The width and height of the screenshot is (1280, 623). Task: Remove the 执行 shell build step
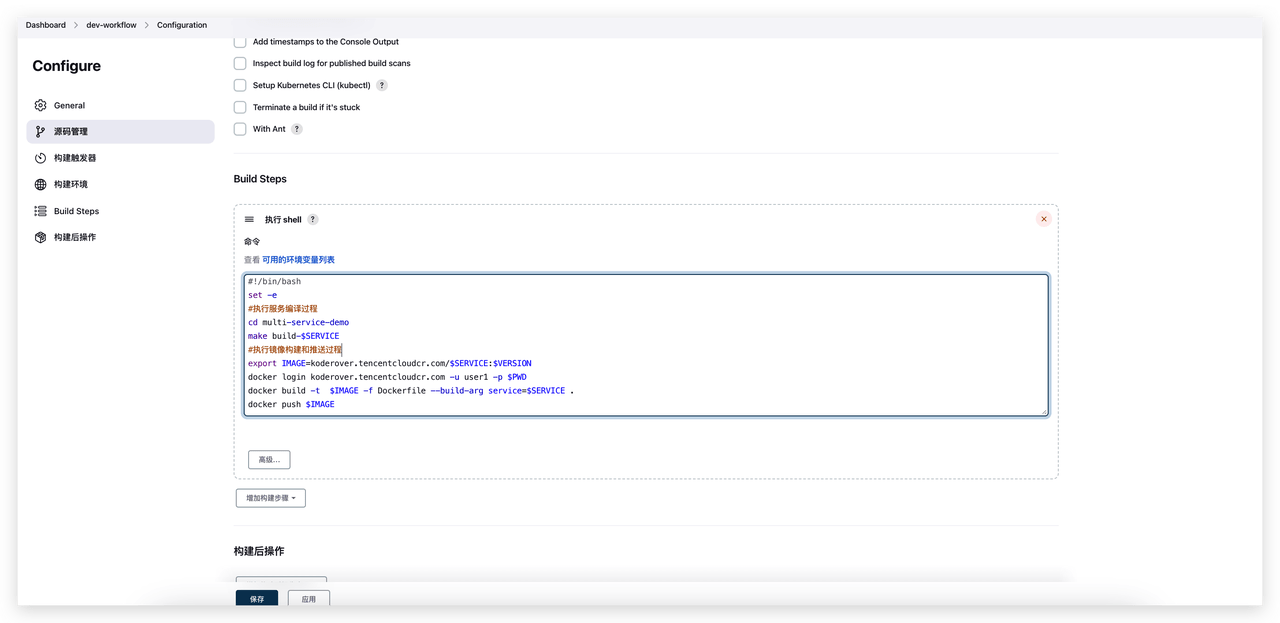pyautogui.click(x=1043, y=219)
